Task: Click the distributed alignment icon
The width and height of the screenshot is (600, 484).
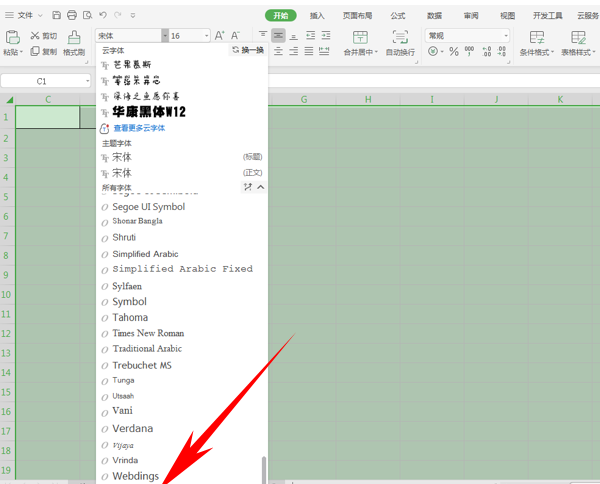Action: point(324,51)
